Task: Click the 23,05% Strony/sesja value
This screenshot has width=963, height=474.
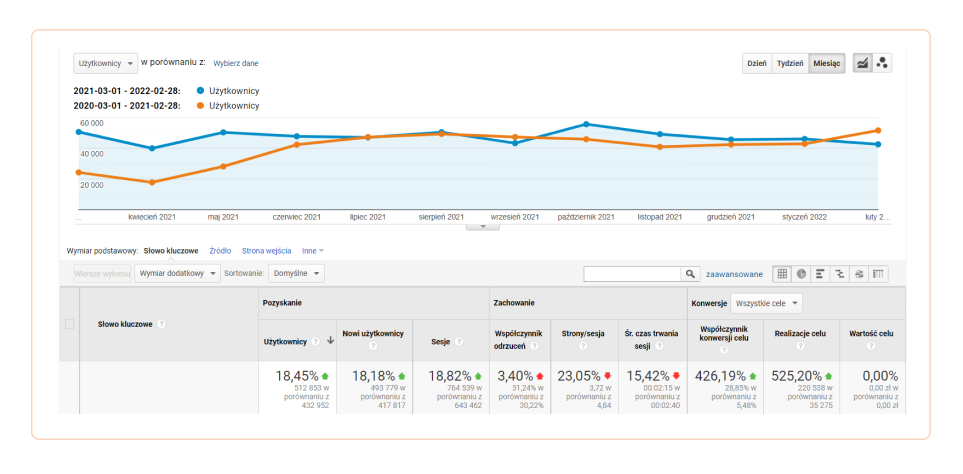Action: (x=580, y=376)
